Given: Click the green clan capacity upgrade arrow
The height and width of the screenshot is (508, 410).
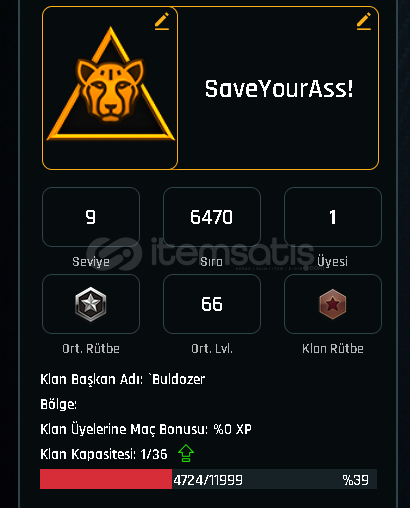Looking at the screenshot, I should (186, 453).
